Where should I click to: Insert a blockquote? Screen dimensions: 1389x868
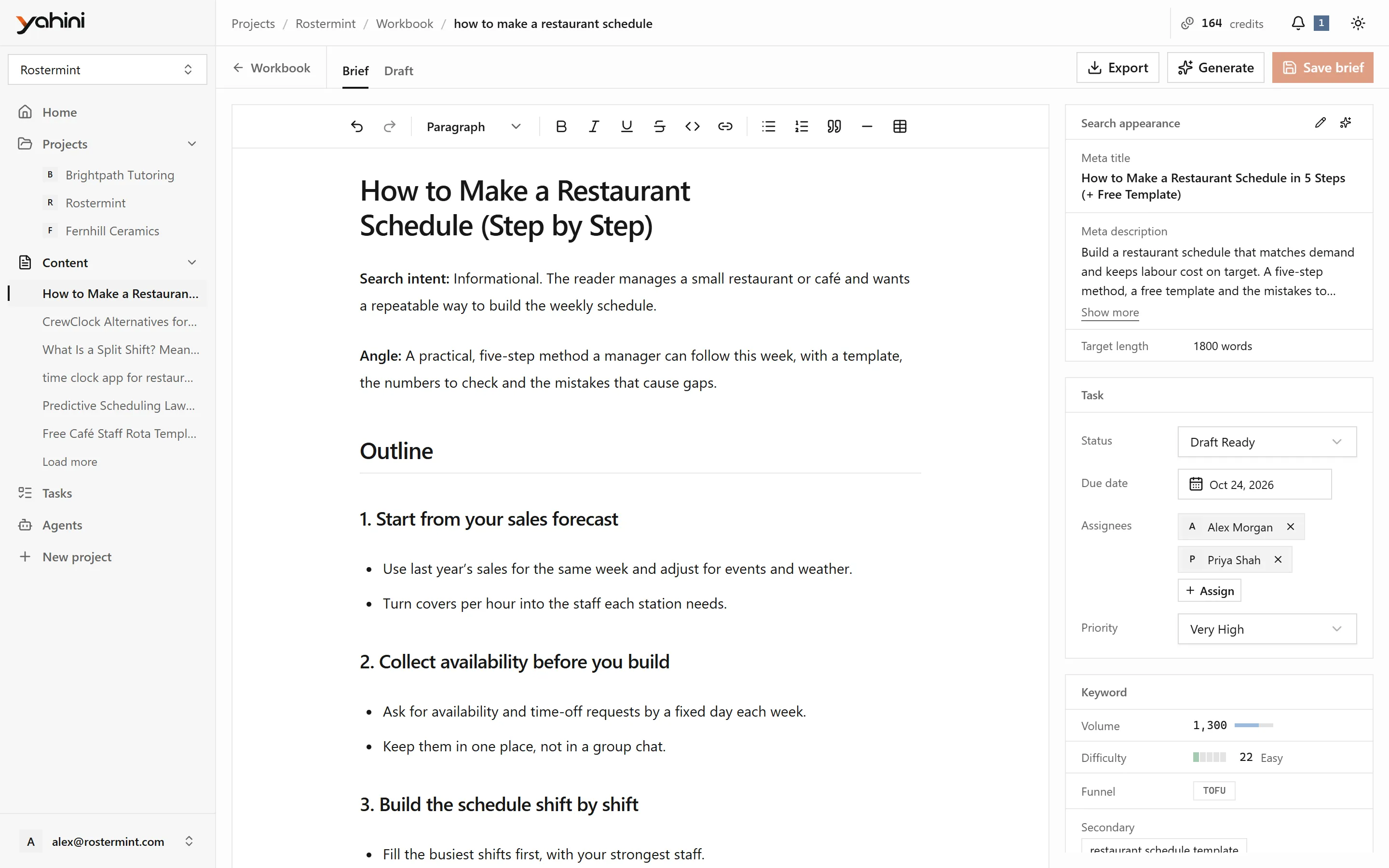coord(834,126)
